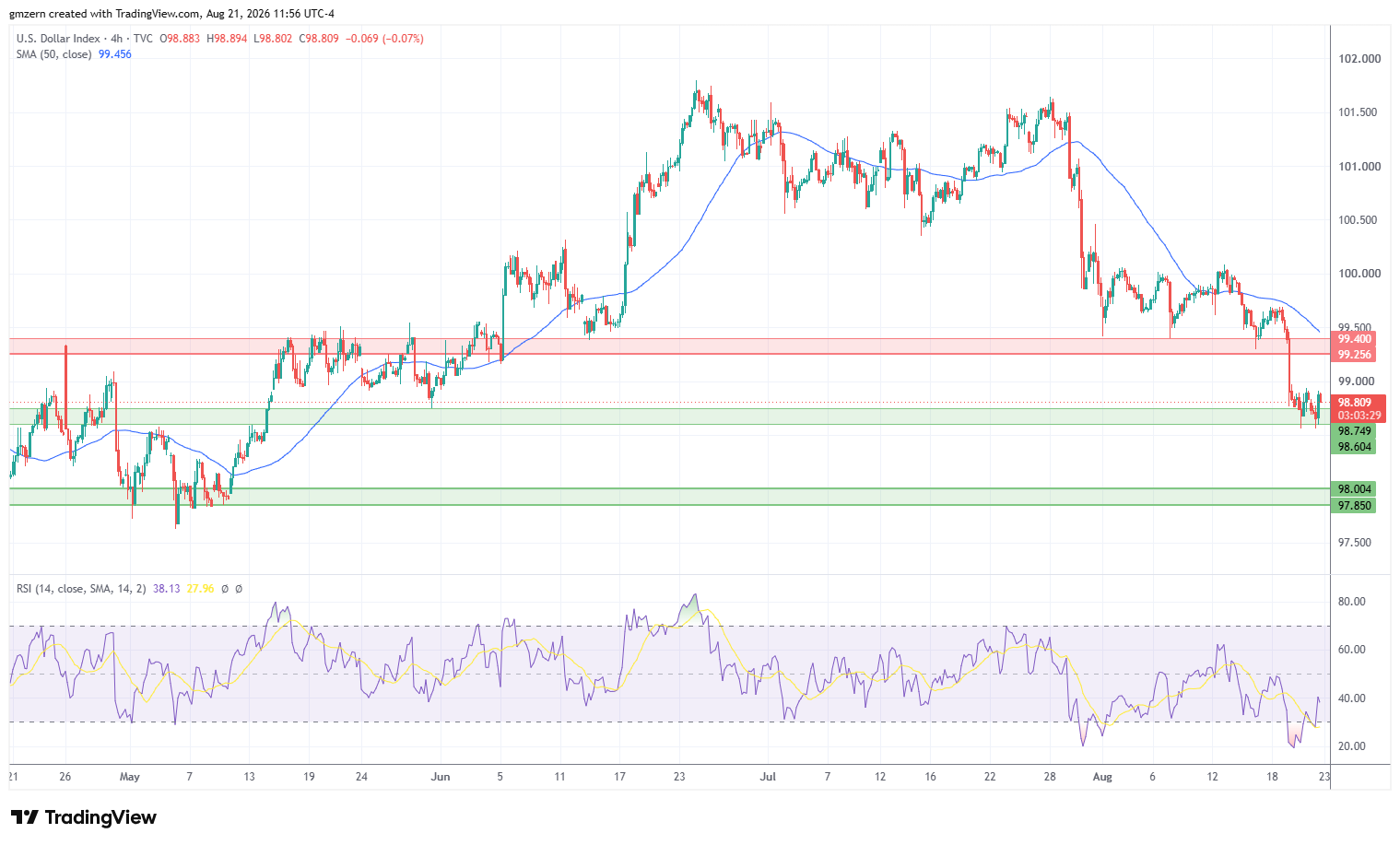Click the close value C98.809 in the header
Viewport: 1400px width, 845px height.
[x=319, y=39]
